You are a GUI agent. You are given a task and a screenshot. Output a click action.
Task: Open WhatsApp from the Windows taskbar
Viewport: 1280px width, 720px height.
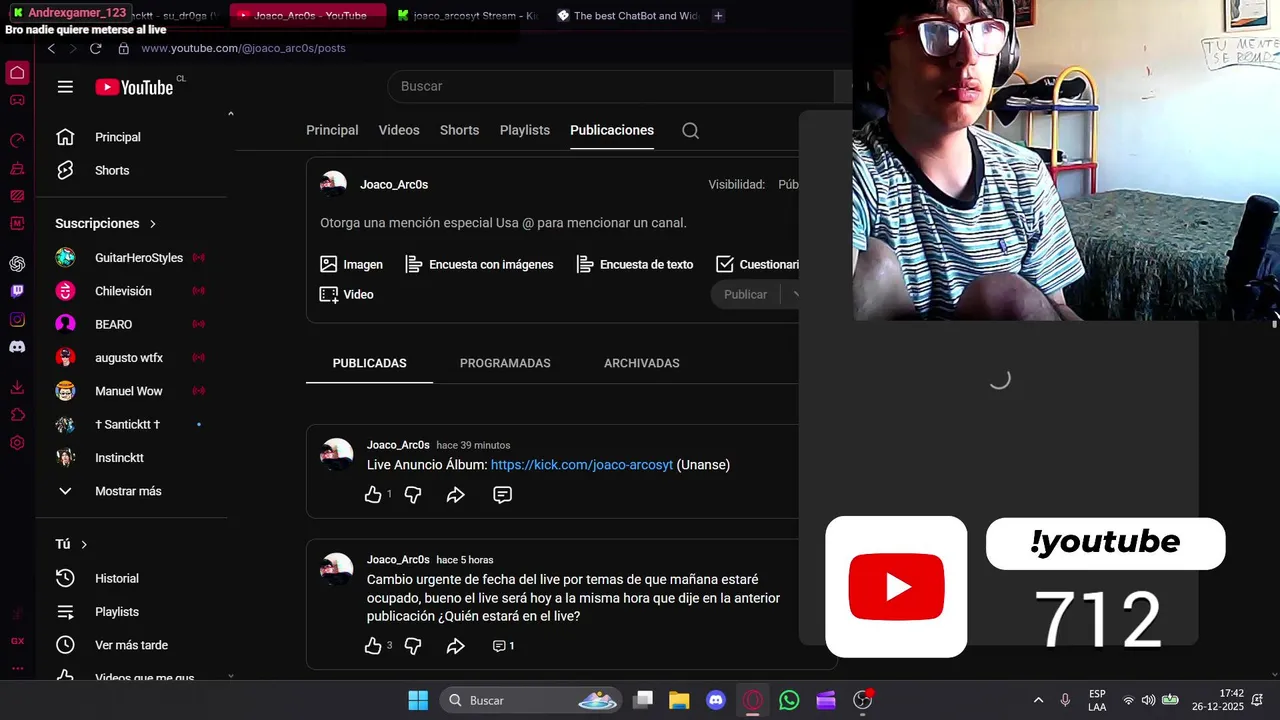(x=789, y=700)
